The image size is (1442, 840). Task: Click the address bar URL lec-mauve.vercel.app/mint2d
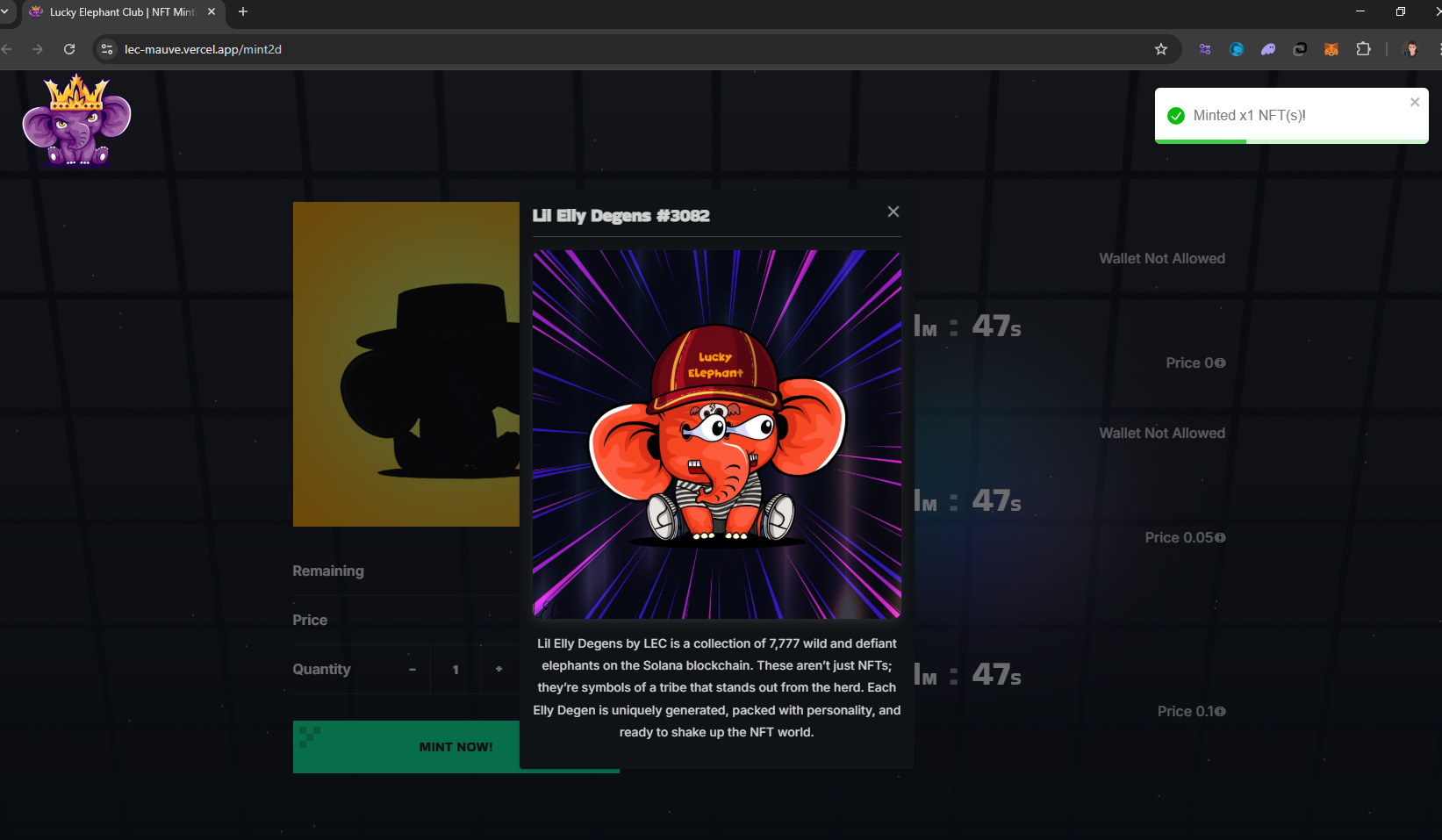[x=203, y=49]
